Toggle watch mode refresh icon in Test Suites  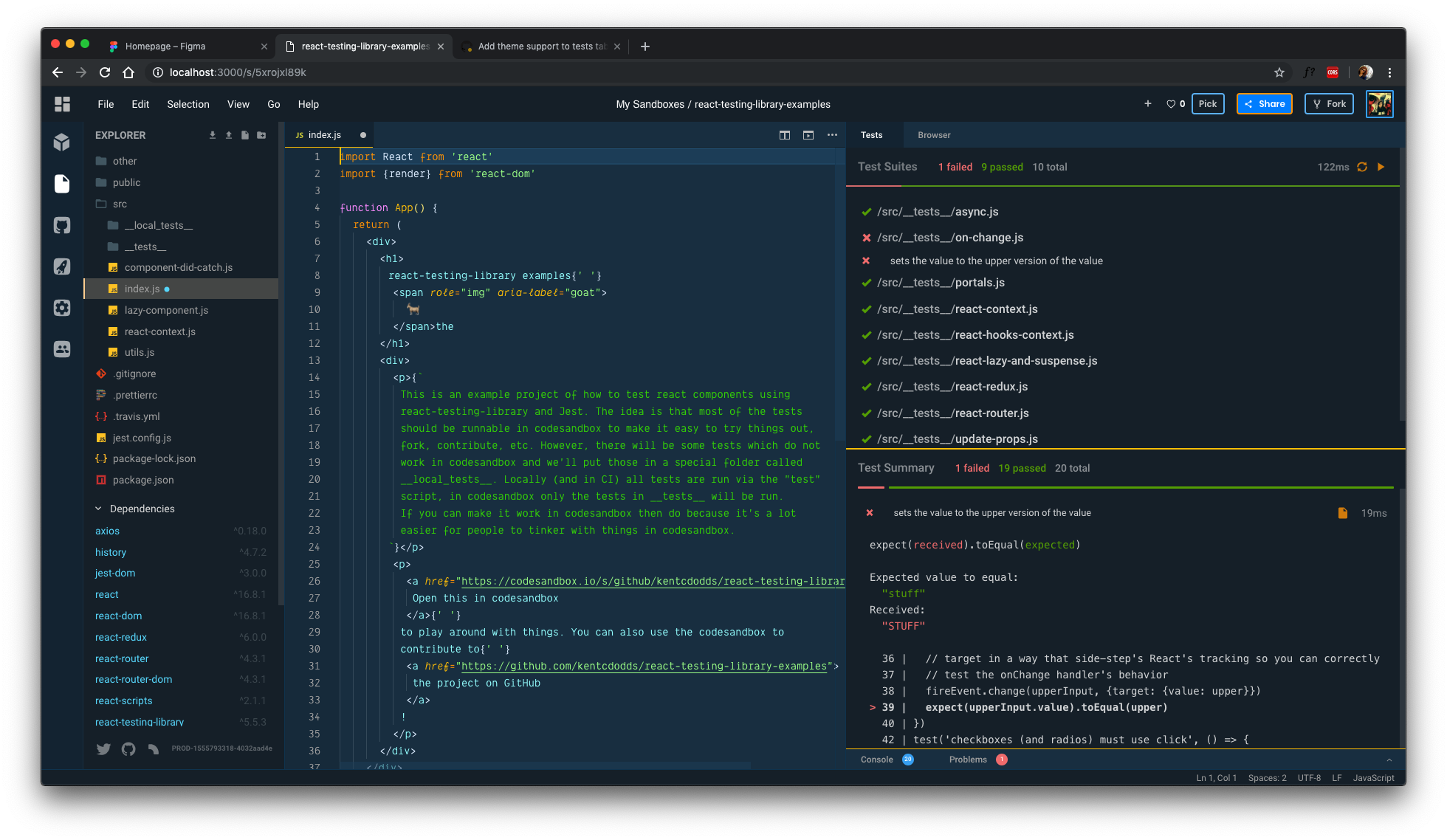pyautogui.click(x=1362, y=167)
